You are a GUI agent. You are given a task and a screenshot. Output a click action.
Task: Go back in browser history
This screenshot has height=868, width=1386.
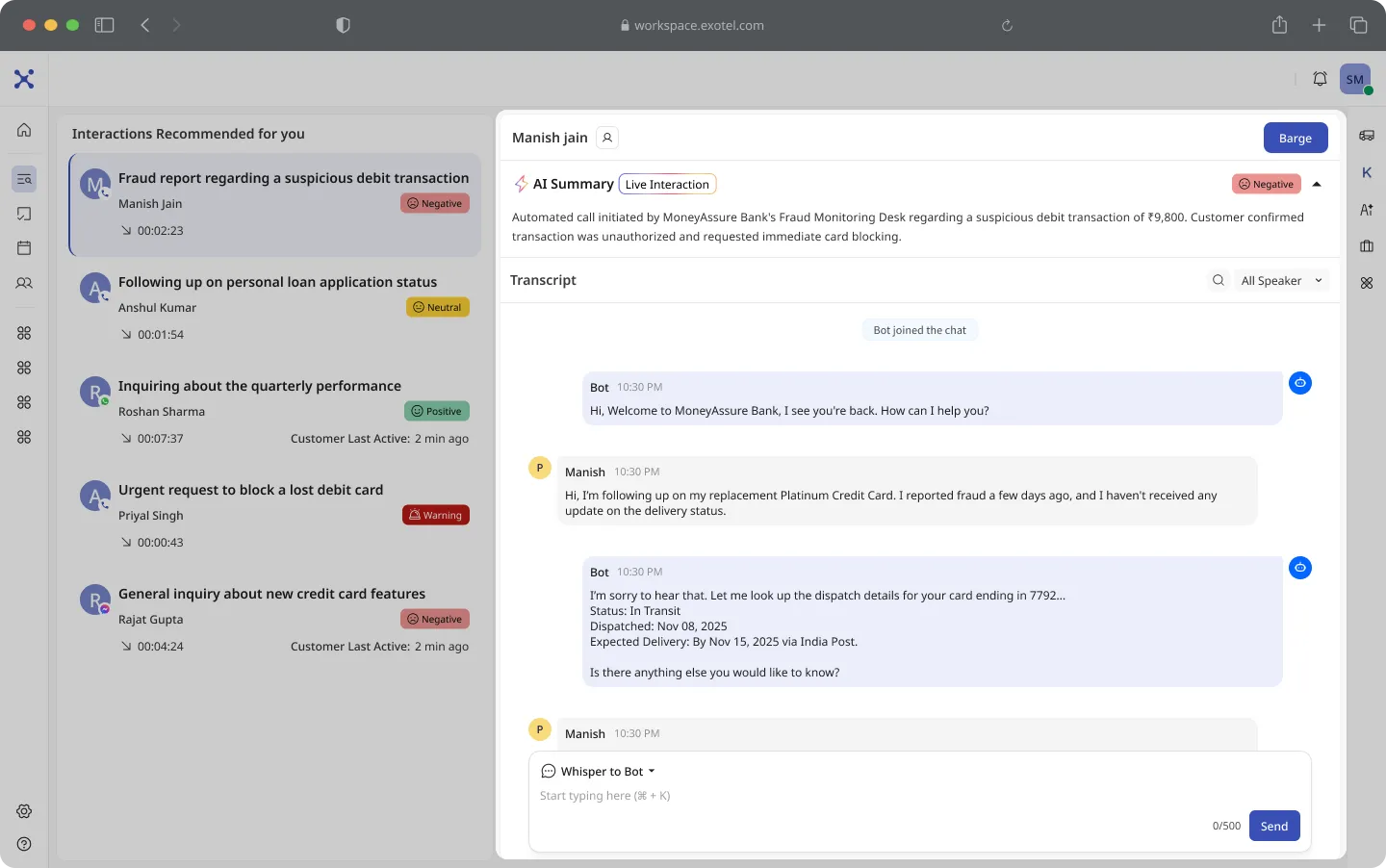[145, 25]
